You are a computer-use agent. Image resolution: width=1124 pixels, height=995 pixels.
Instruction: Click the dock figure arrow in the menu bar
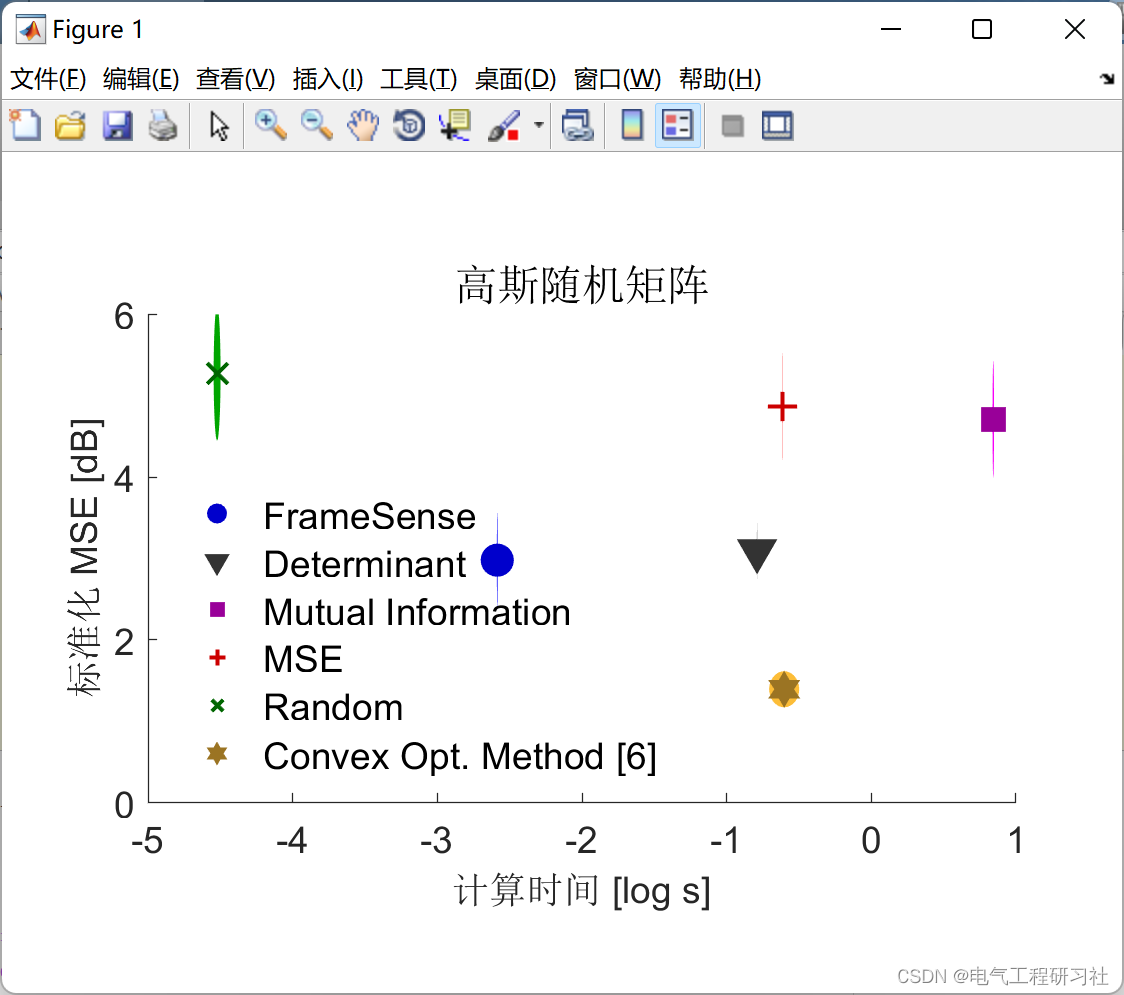(1108, 79)
